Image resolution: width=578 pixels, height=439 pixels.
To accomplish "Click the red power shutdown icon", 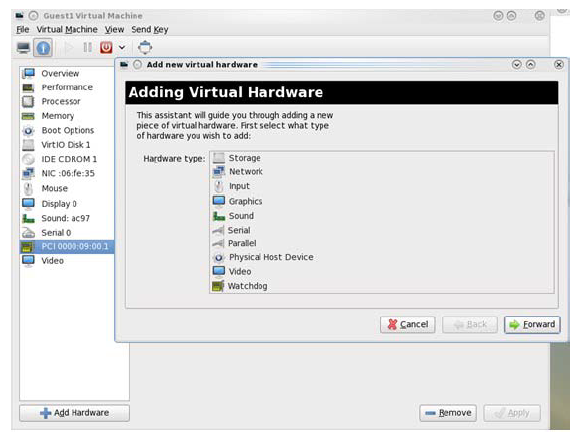I will coord(106,47).
